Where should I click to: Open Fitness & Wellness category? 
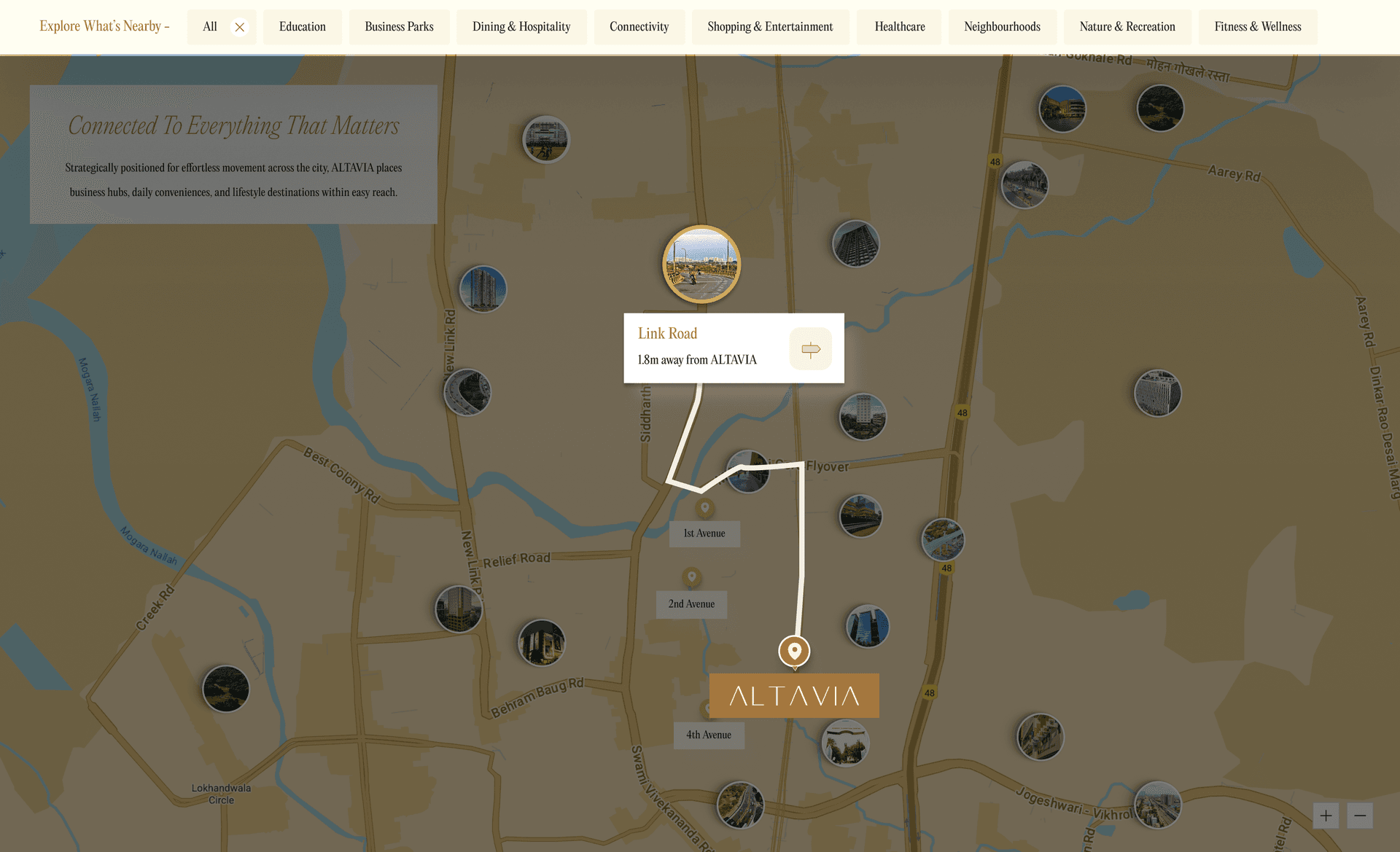click(1258, 27)
